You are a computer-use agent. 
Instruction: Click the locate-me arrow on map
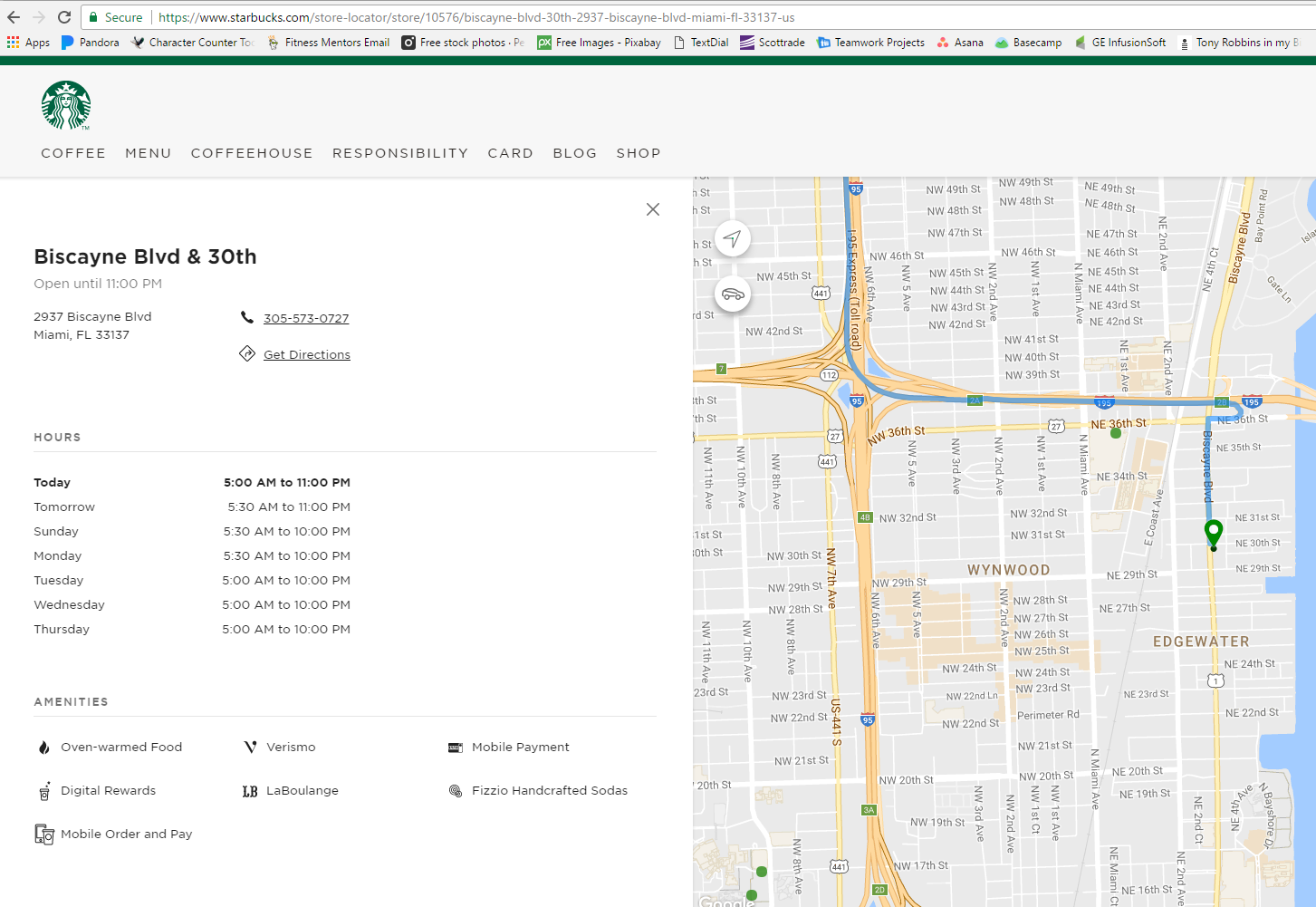tap(733, 238)
